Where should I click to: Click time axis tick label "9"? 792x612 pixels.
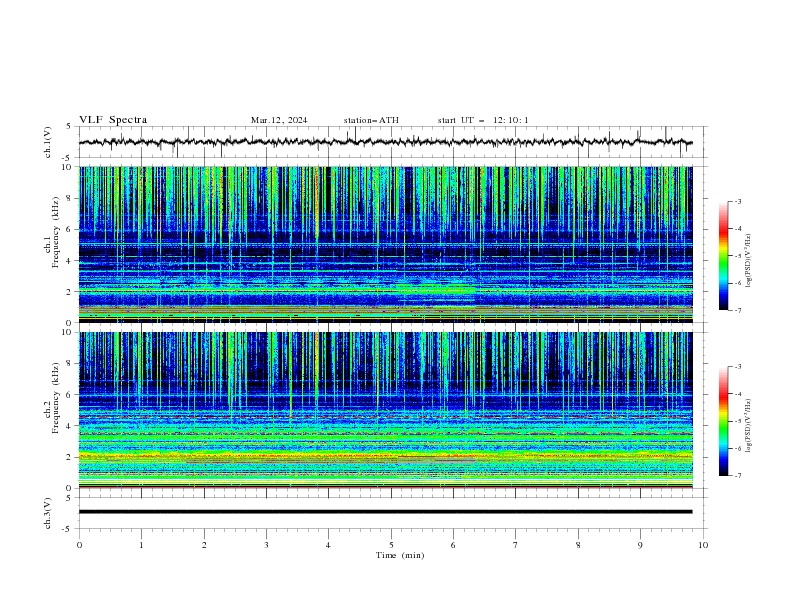pyautogui.click(x=640, y=545)
